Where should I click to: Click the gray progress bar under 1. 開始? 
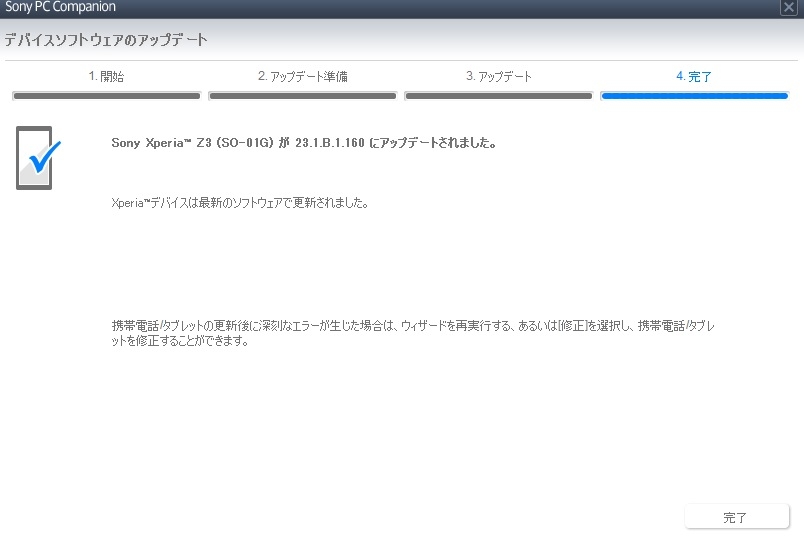pos(106,96)
